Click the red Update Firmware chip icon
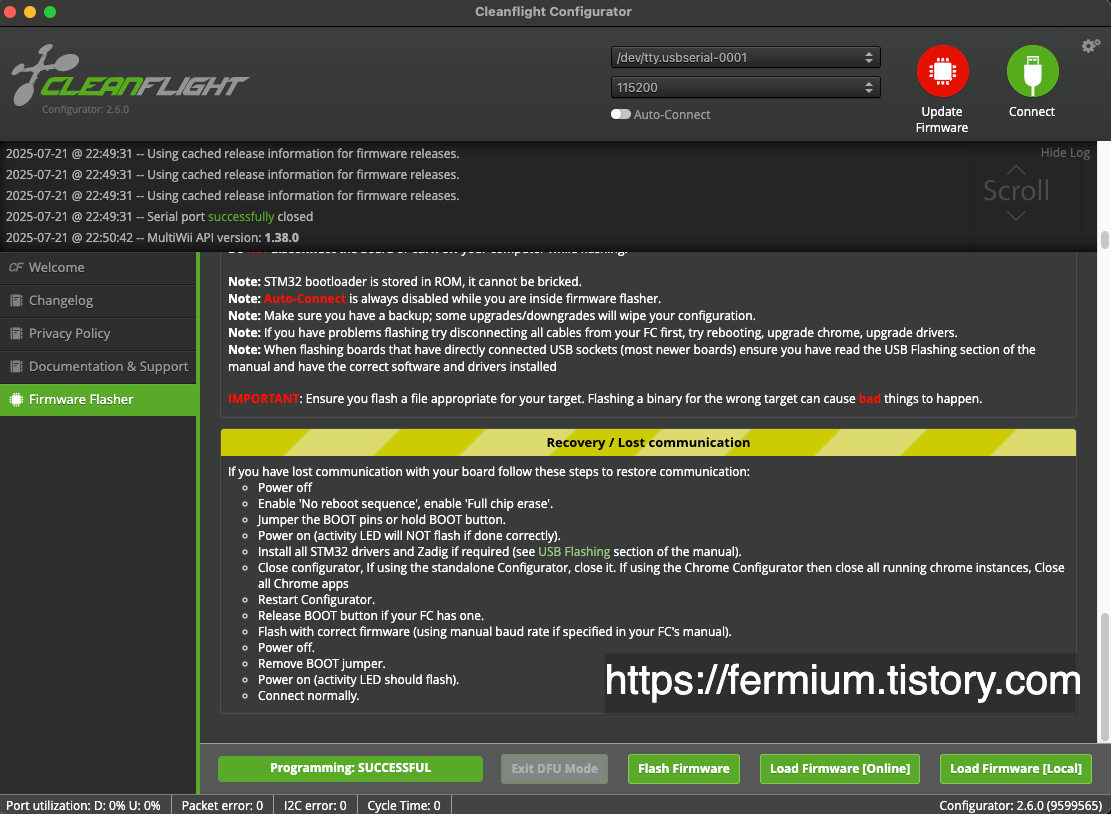The height and width of the screenshot is (814, 1111). tap(942, 71)
